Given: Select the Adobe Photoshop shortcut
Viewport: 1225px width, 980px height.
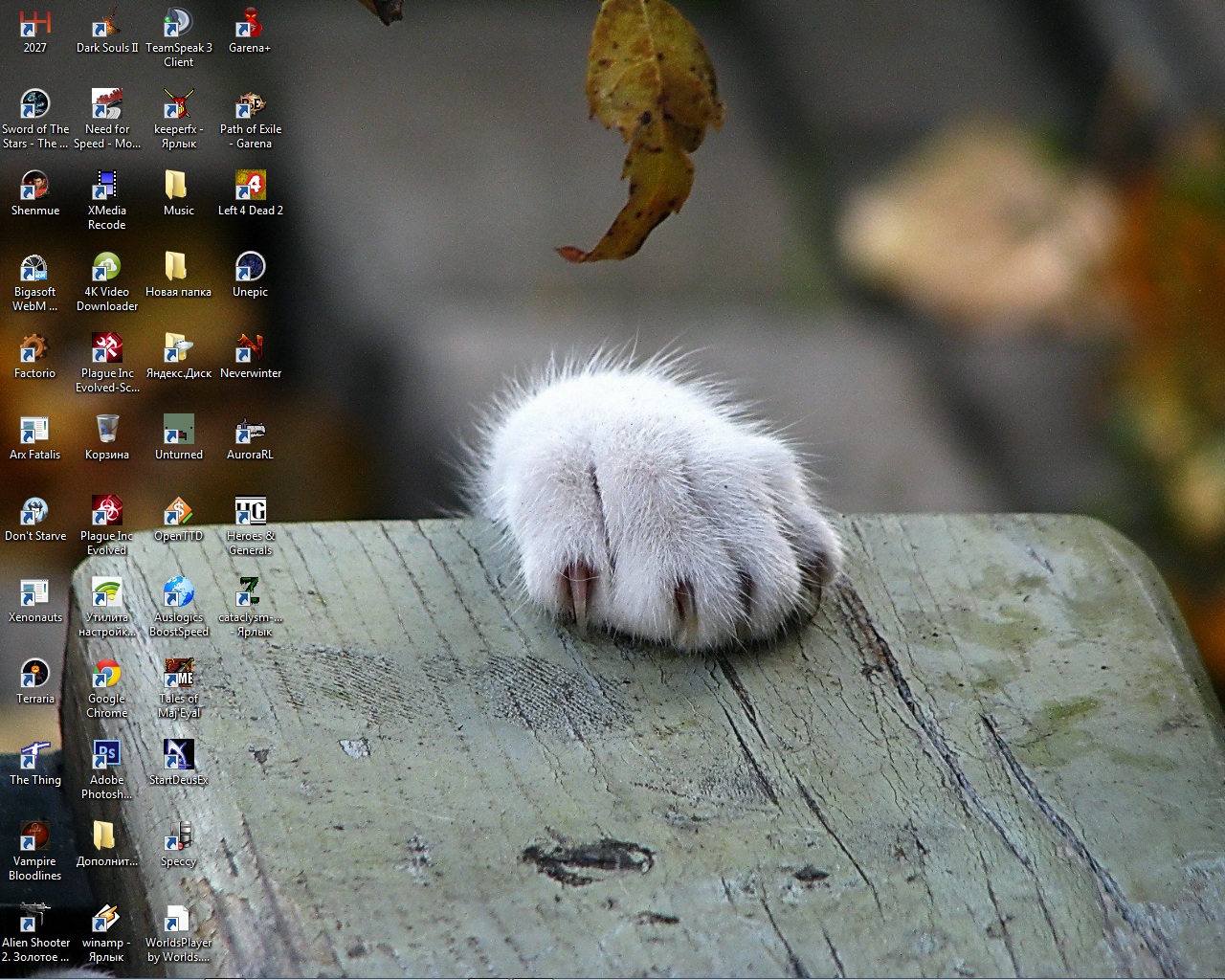Looking at the screenshot, I should pos(106,756).
